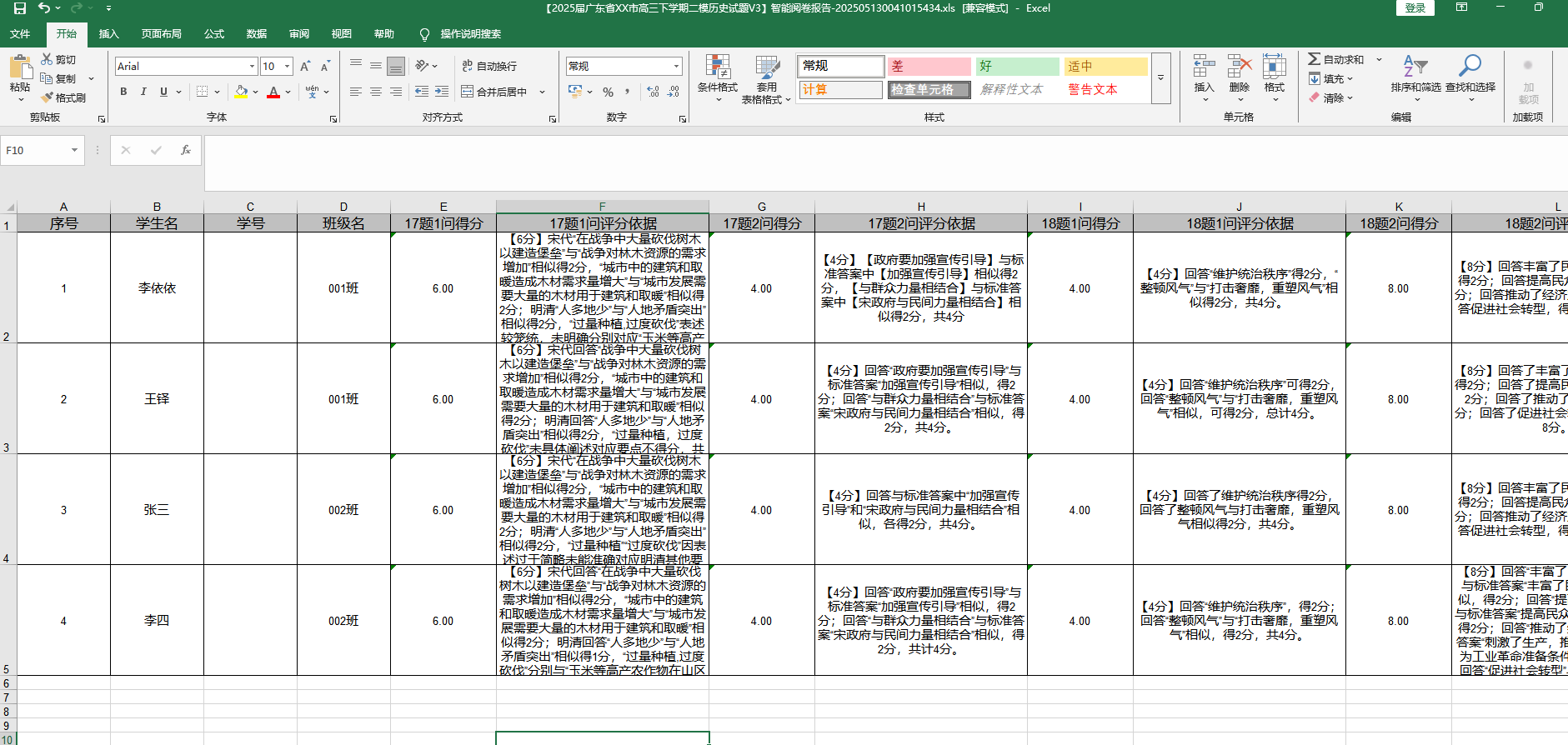Click the Delete cells (删除) icon
Image resolution: width=1568 pixels, height=745 pixels.
pos(1240,67)
